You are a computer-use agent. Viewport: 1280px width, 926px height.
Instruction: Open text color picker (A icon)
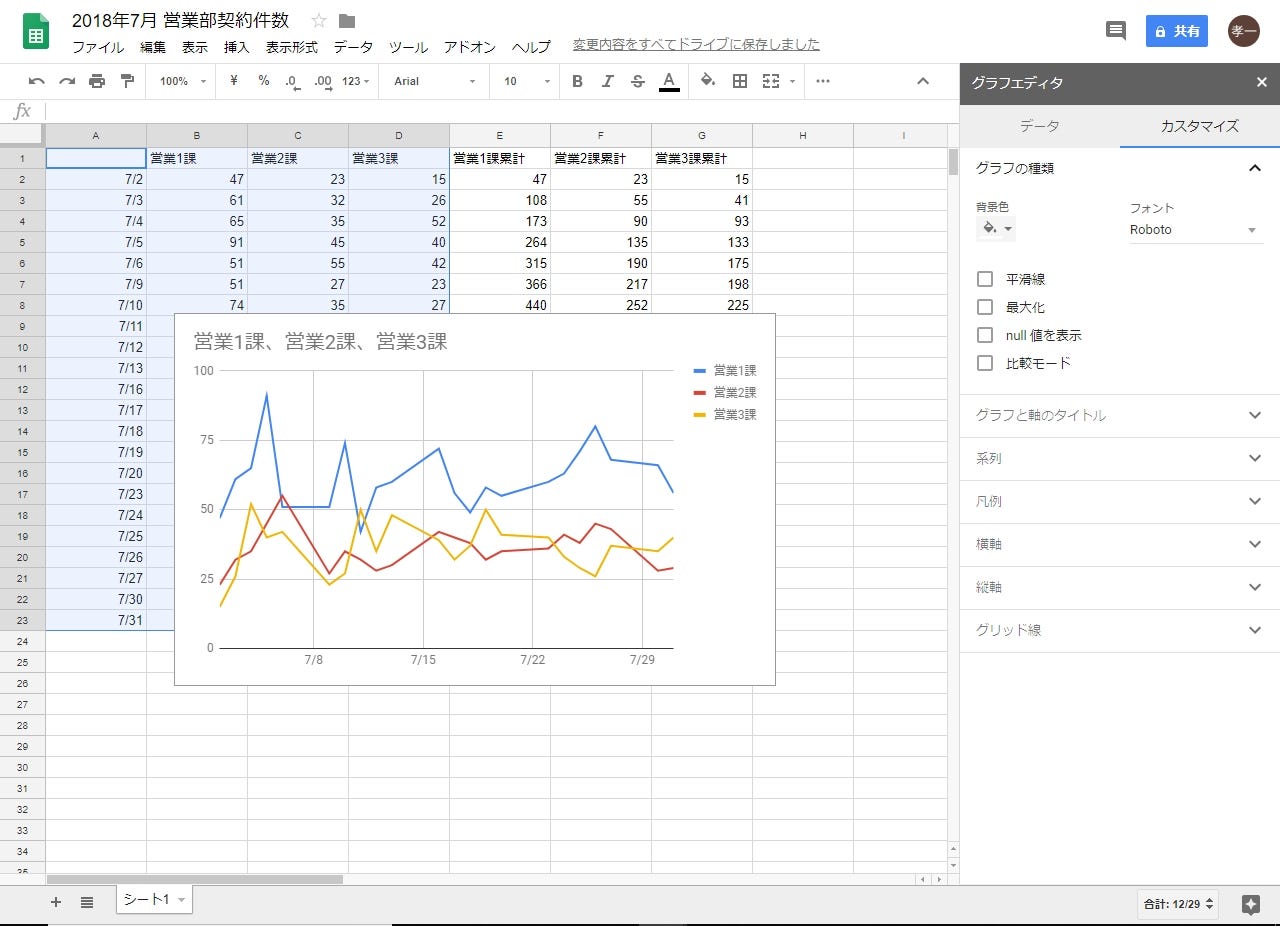click(669, 82)
